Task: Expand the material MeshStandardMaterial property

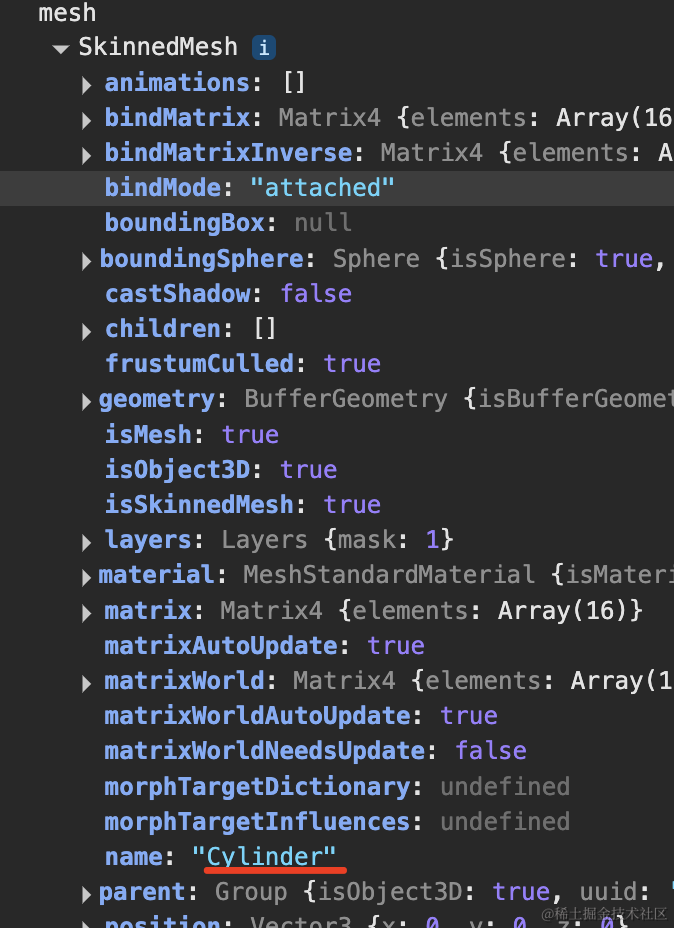Action: 86,576
